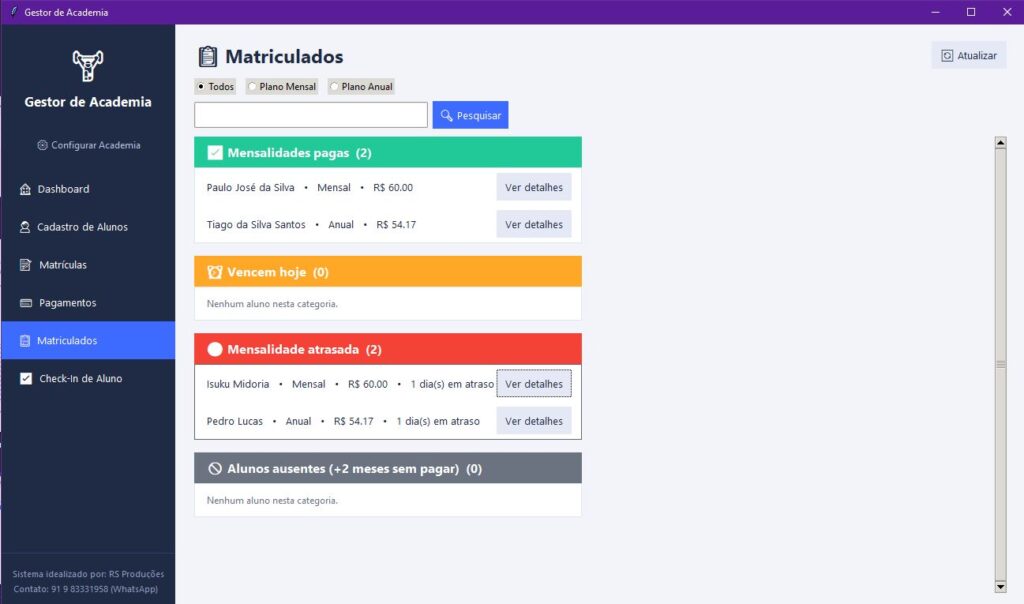
Task: Click 'Nenhum aluno' text under Alunos ausentes
Action: (272, 500)
